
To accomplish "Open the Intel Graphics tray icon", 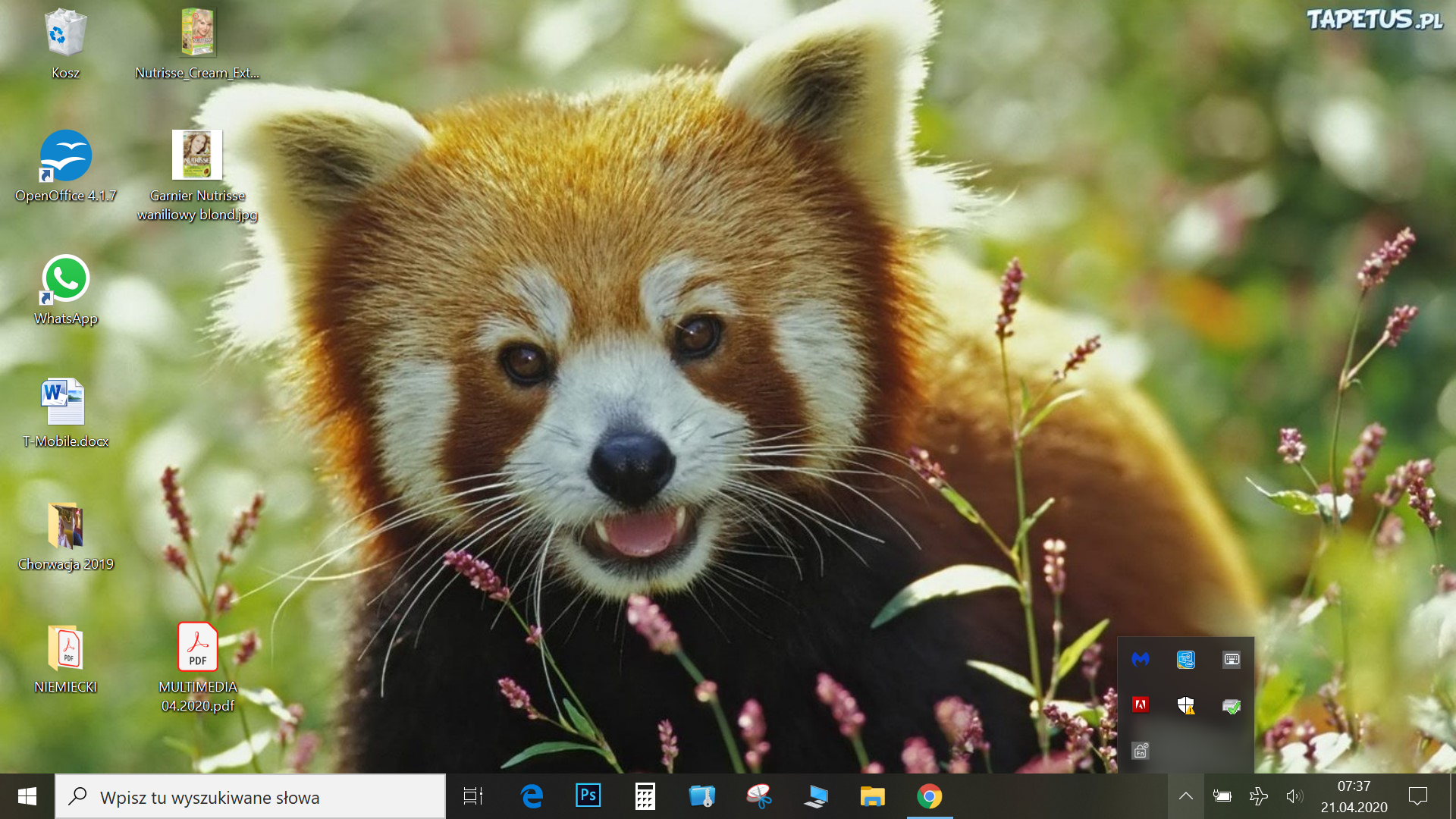I will (x=1186, y=660).
